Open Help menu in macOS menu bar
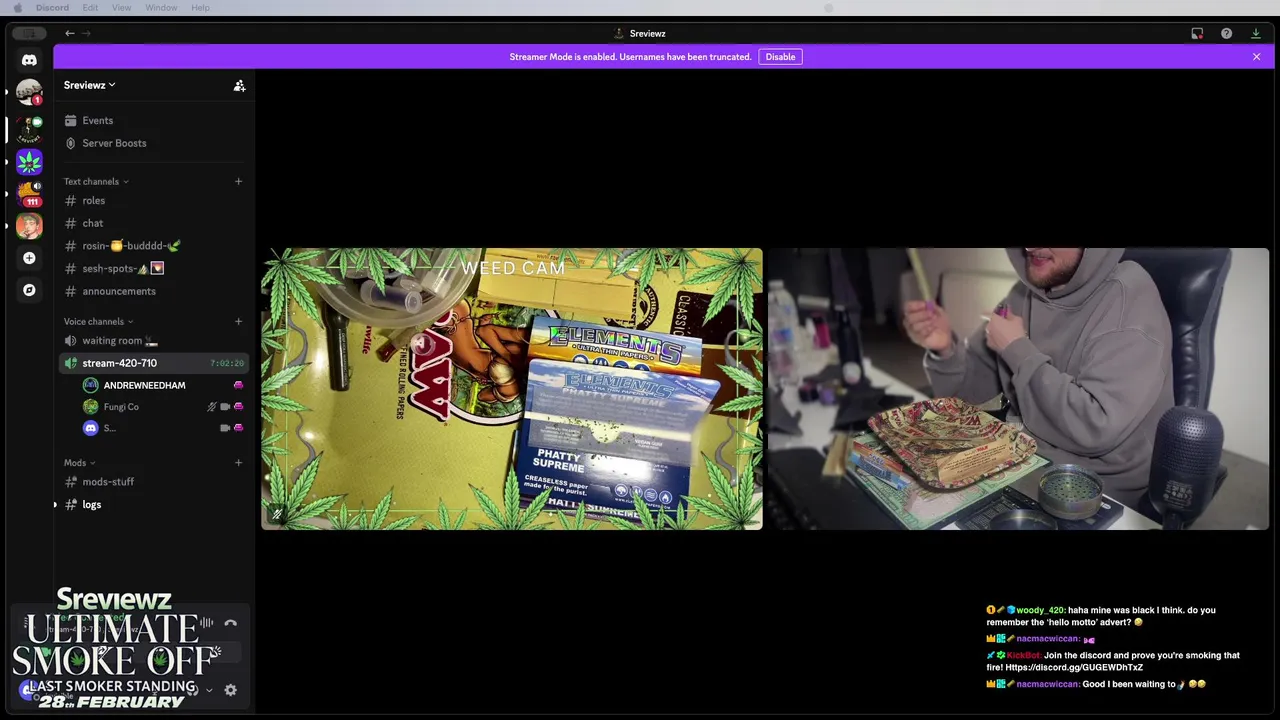 coord(200,8)
